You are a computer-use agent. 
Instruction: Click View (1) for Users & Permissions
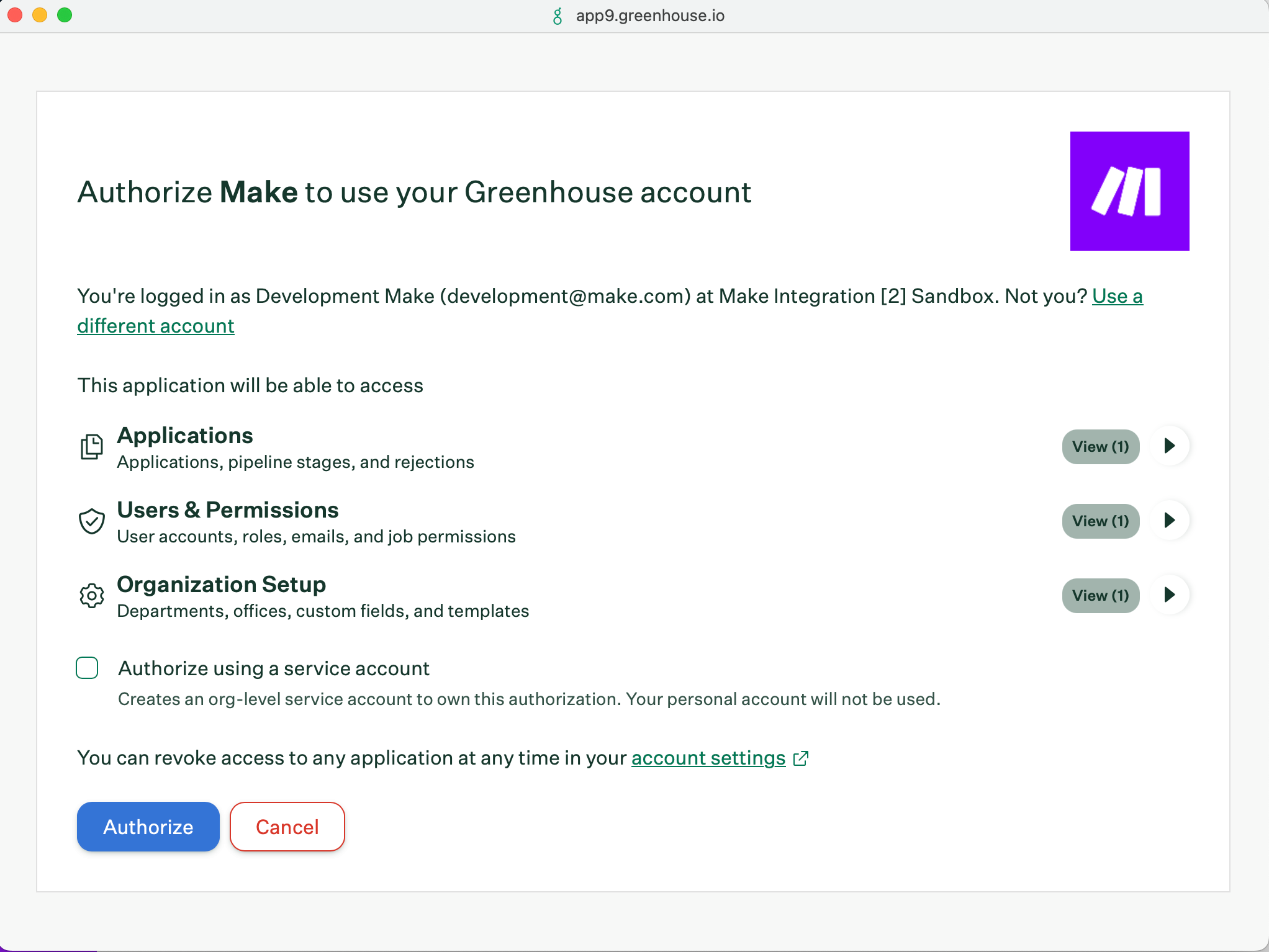[1101, 521]
